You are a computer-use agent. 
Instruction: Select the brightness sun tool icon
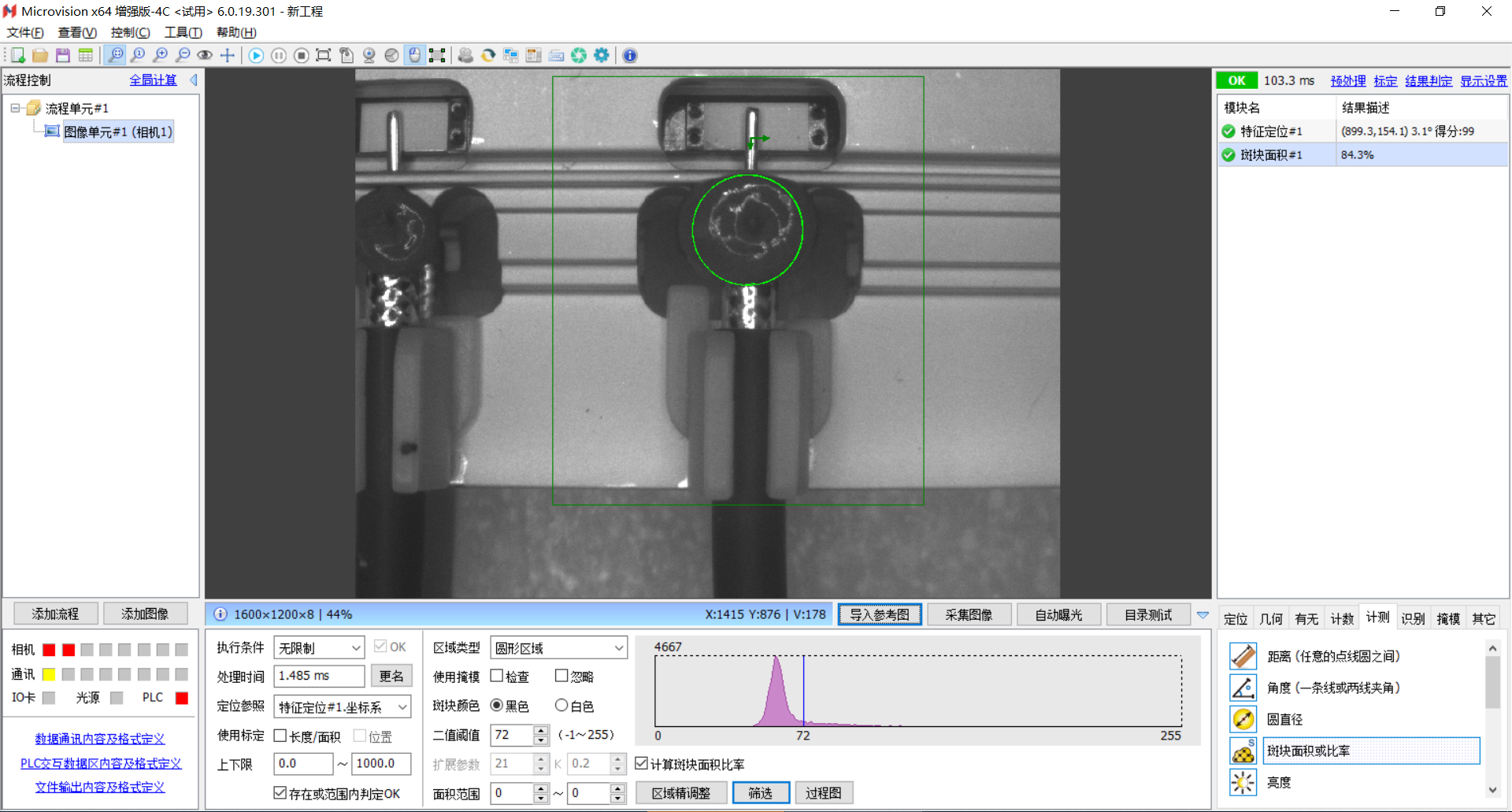pos(1243,782)
